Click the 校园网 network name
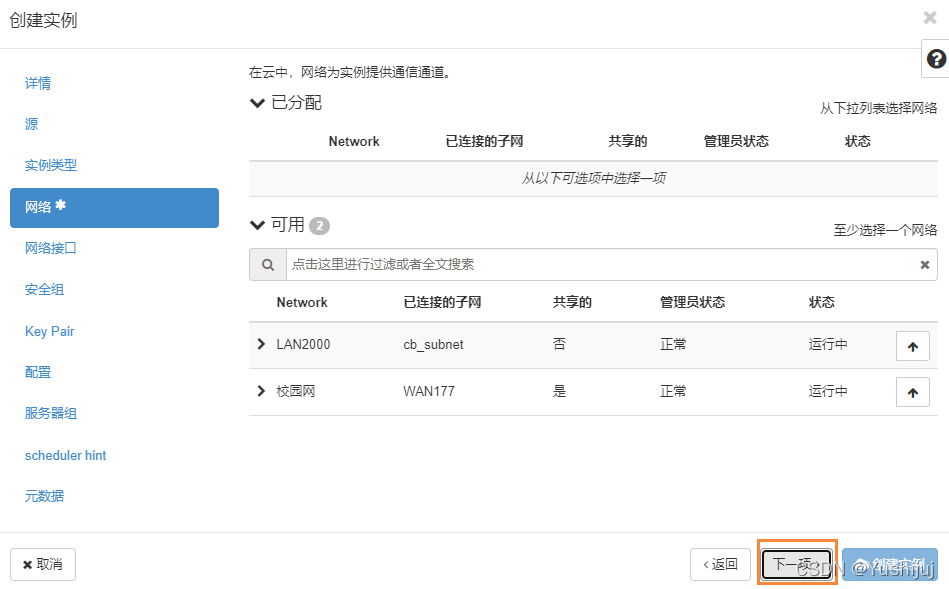Viewport: 949px width, 589px height. point(296,391)
